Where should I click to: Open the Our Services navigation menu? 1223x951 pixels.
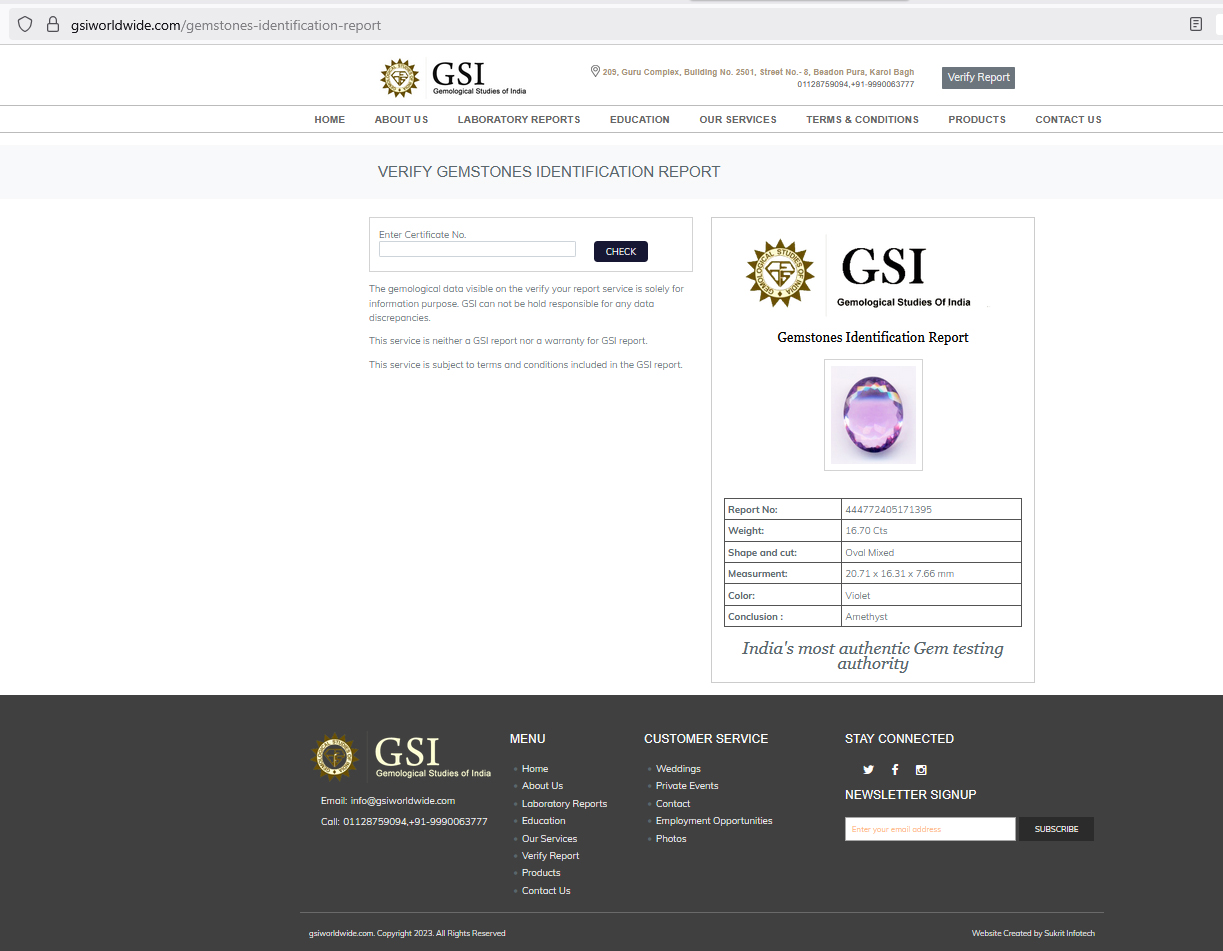point(737,120)
